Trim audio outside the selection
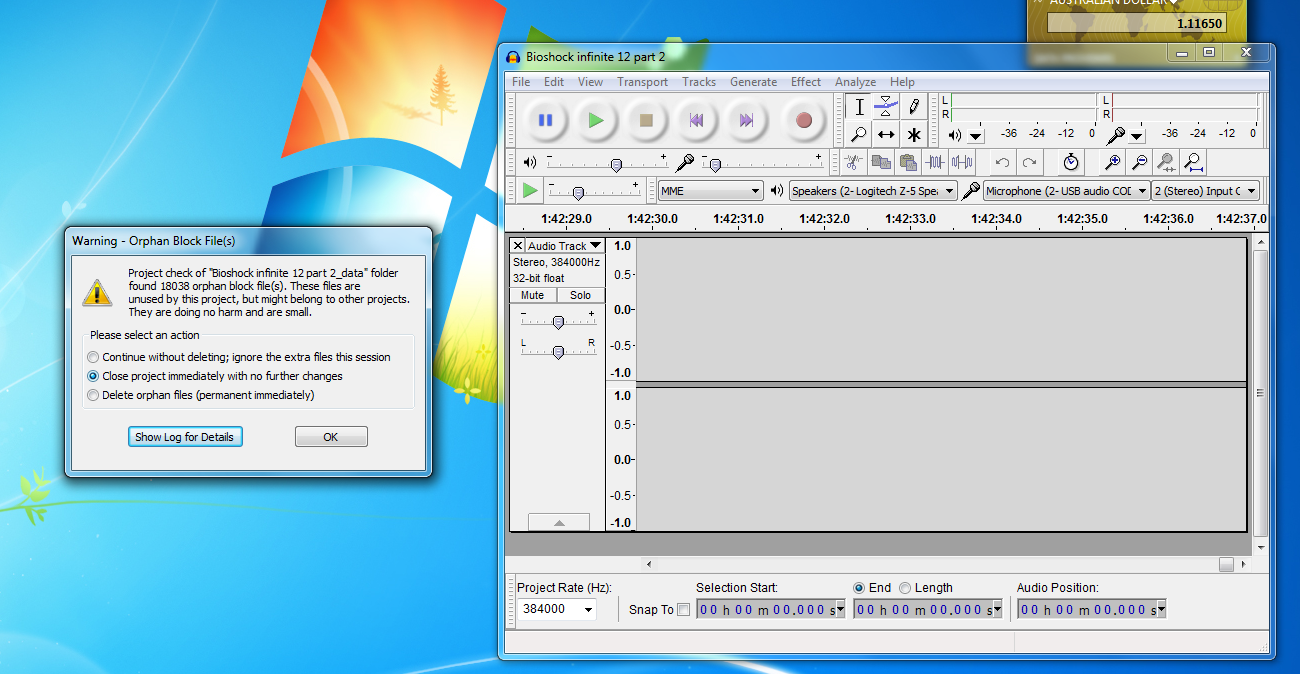The width and height of the screenshot is (1300, 674). point(936,161)
